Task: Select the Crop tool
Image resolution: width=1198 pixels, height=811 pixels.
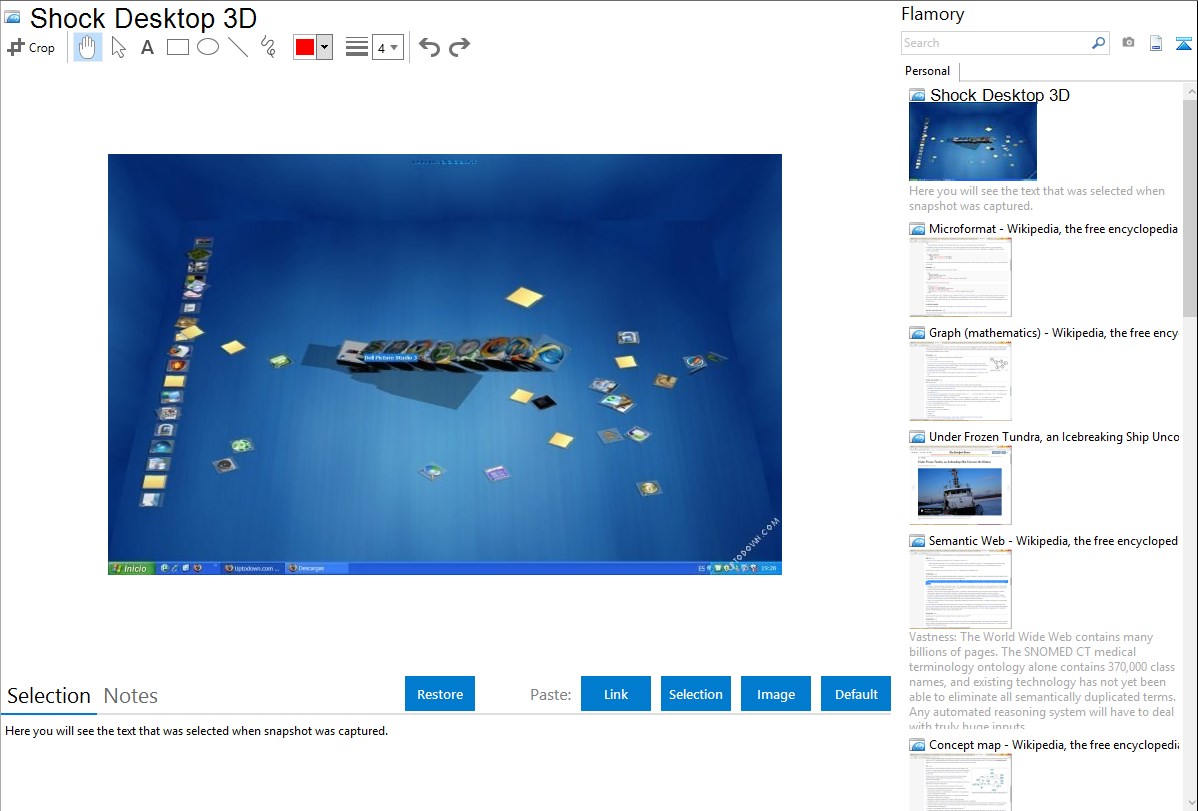Action: point(31,47)
